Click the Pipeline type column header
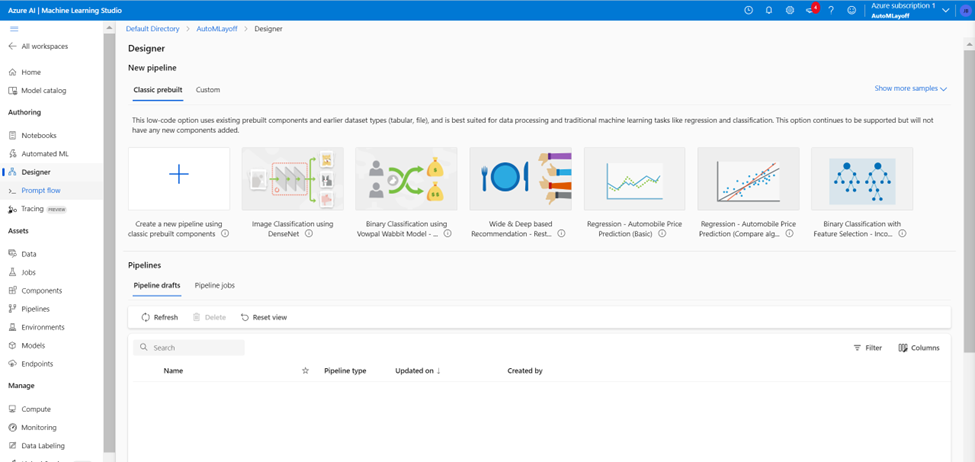 [345, 371]
